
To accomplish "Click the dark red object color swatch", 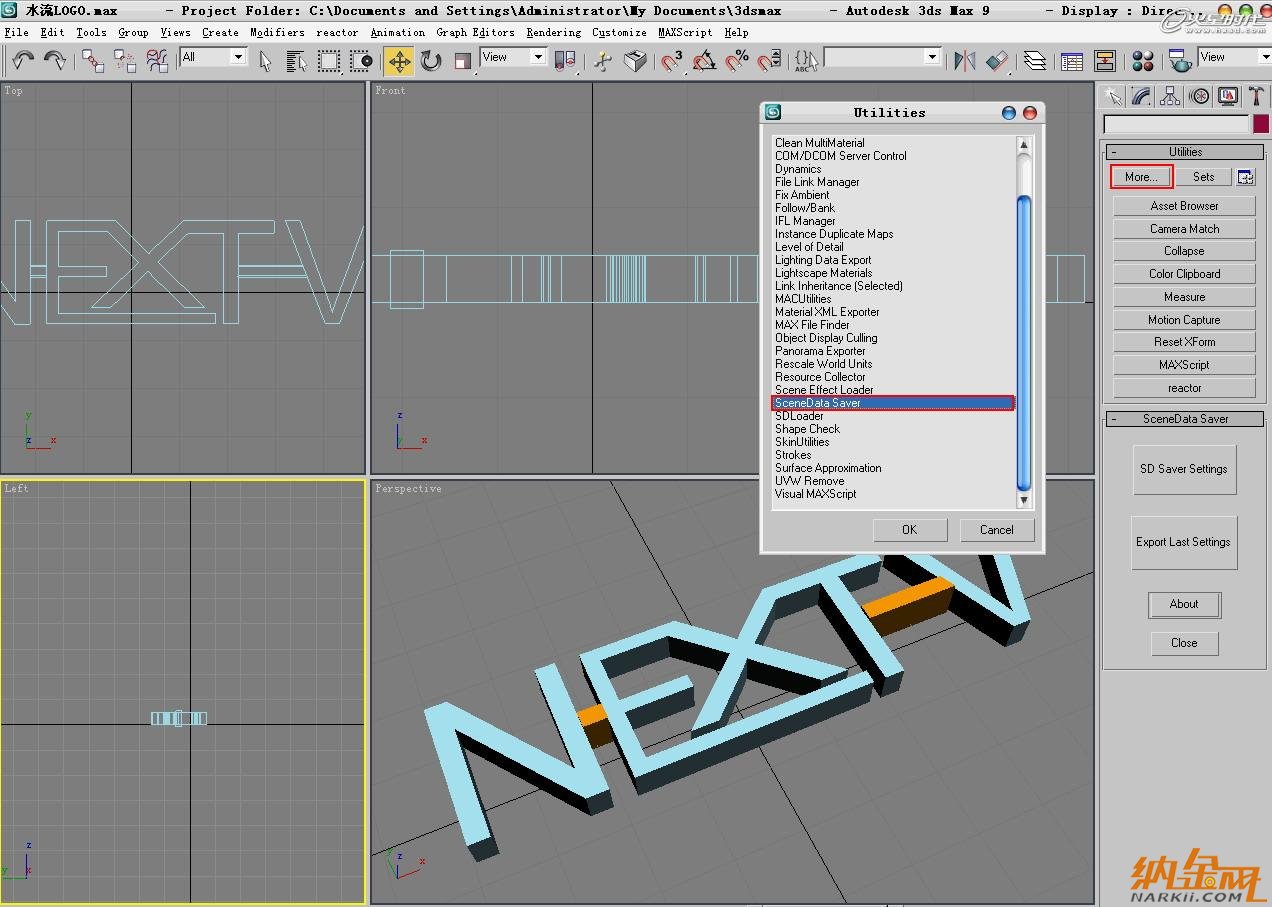I will (1260, 124).
